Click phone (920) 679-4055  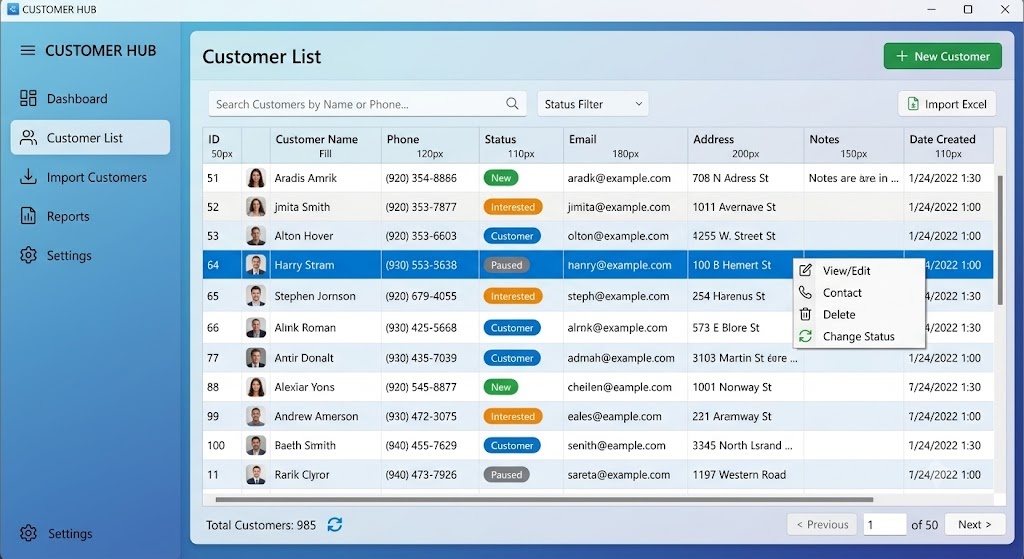[x=421, y=296]
